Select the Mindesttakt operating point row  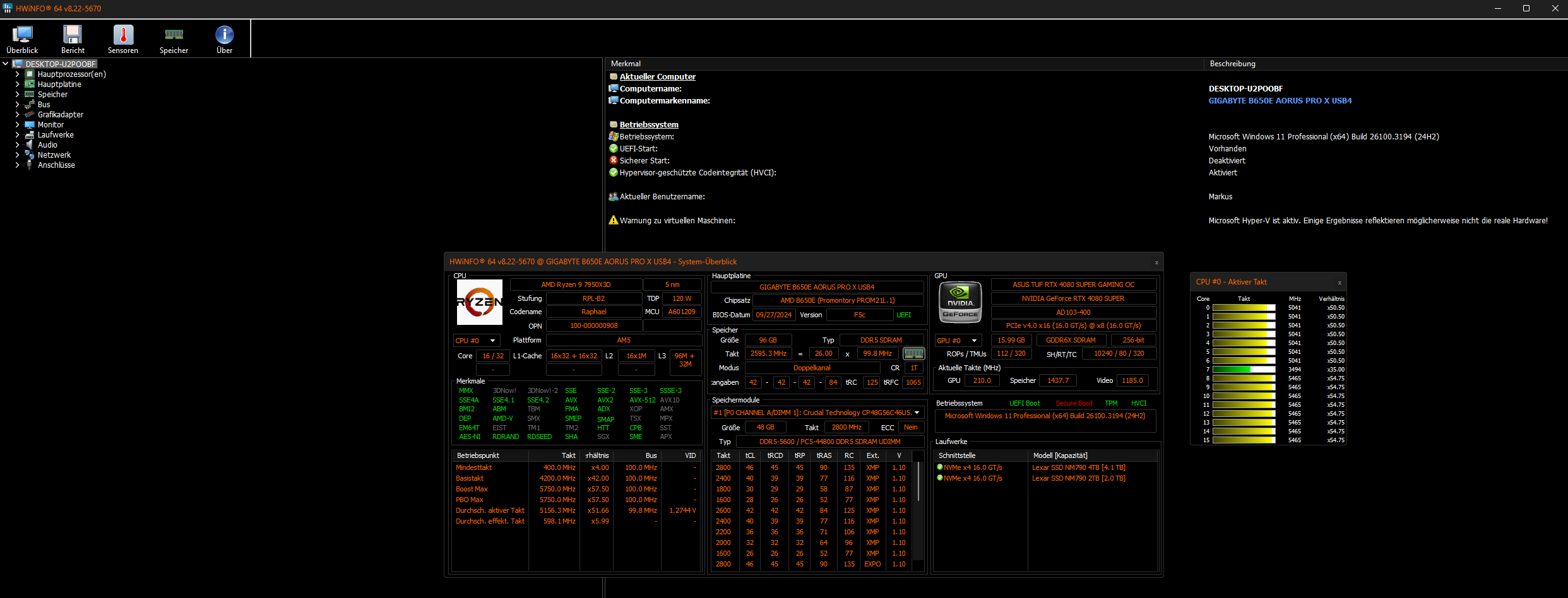[x=576, y=467]
